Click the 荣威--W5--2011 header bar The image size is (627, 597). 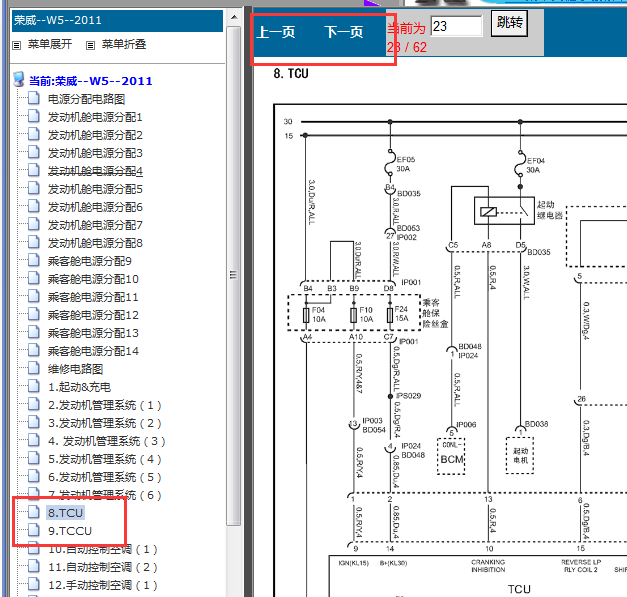[x=117, y=20]
